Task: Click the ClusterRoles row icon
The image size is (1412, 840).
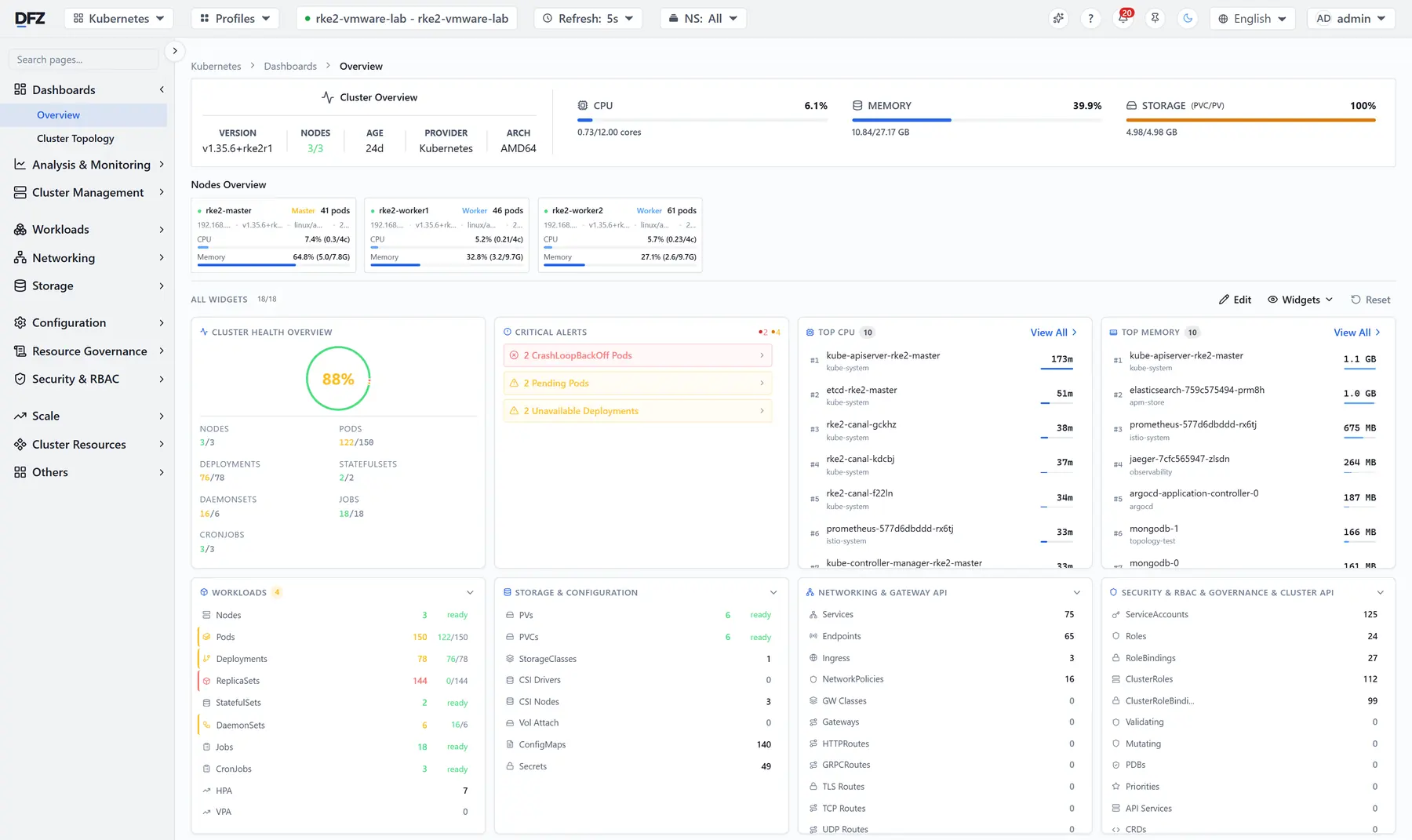Action: click(x=1116, y=679)
